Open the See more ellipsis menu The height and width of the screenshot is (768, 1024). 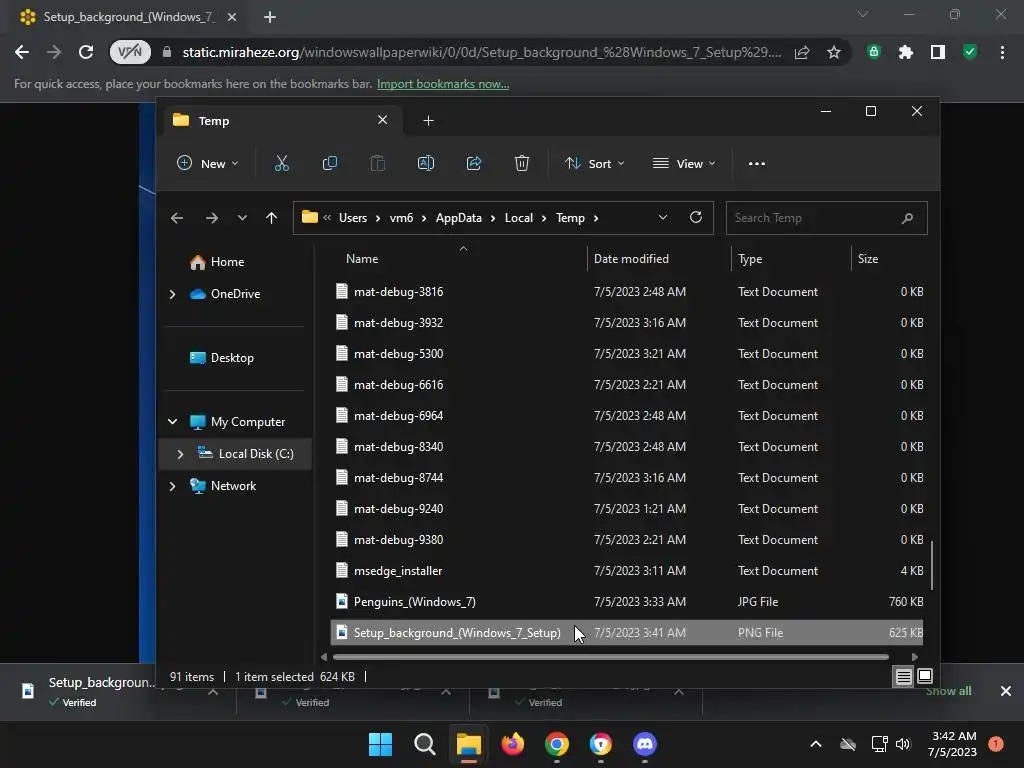point(757,164)
